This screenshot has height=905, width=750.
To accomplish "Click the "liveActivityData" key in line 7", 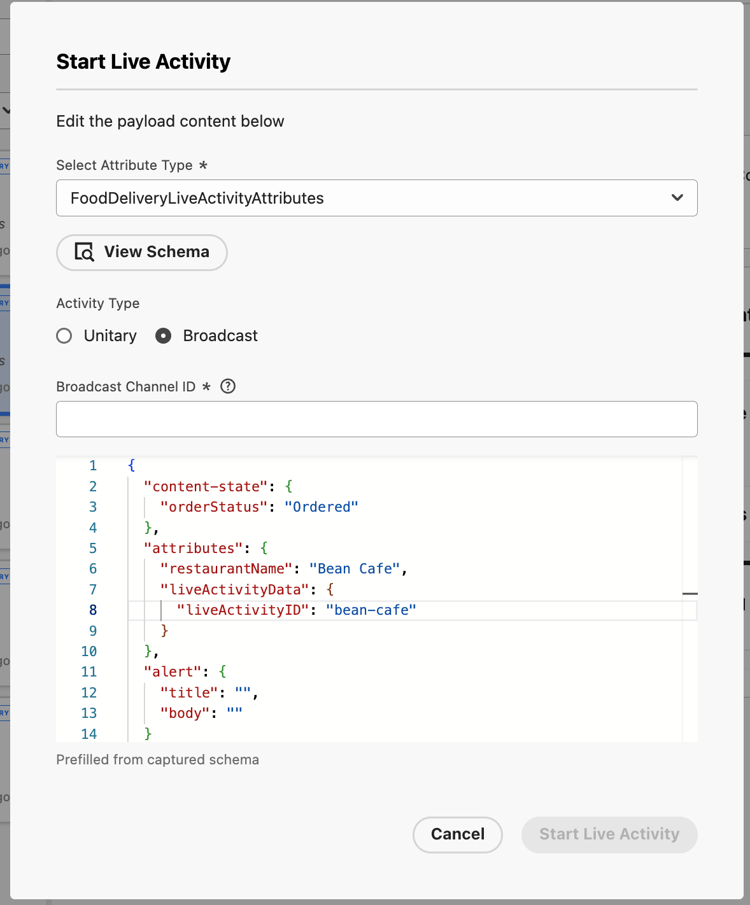I will (x=235, y=589).
